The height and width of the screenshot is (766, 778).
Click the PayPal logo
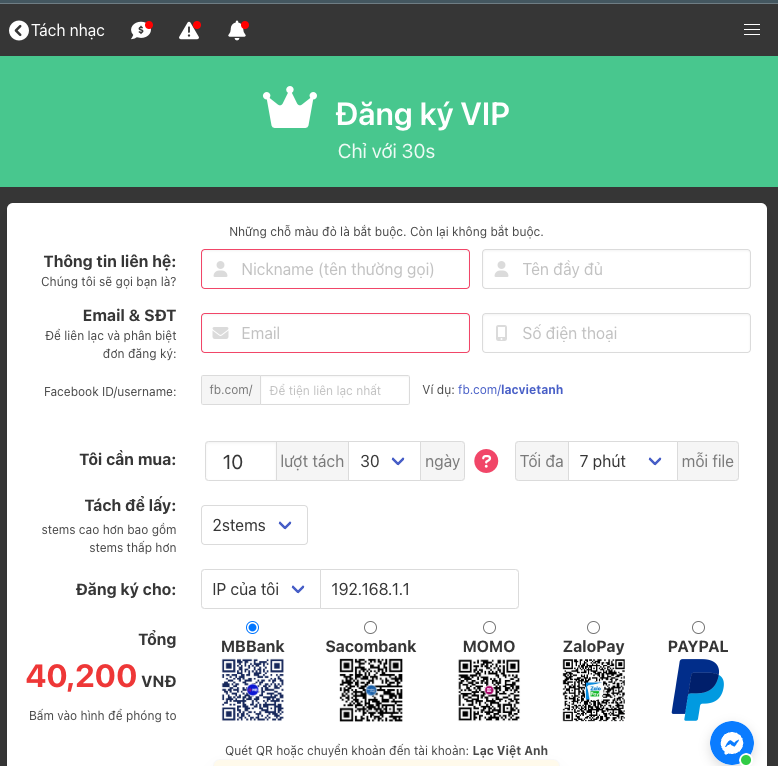pyautogui.click(x=698, y=690)
